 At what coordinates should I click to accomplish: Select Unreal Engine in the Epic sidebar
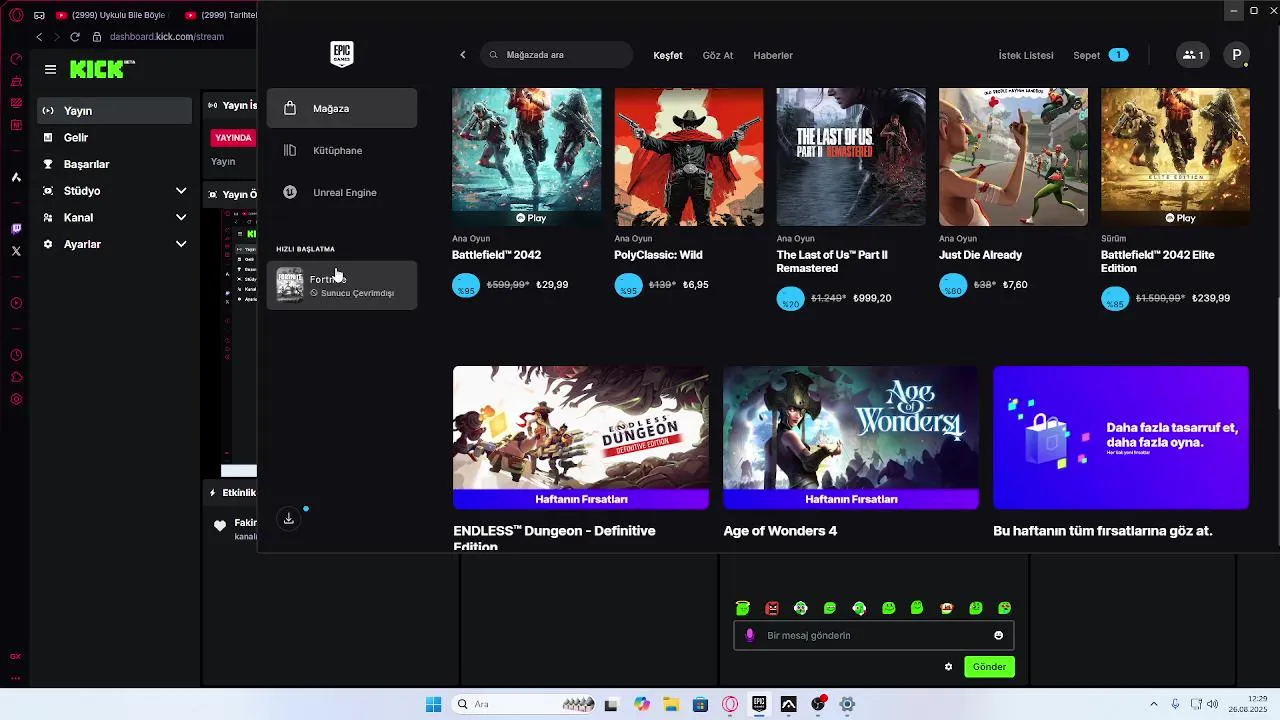coord(342,192)
